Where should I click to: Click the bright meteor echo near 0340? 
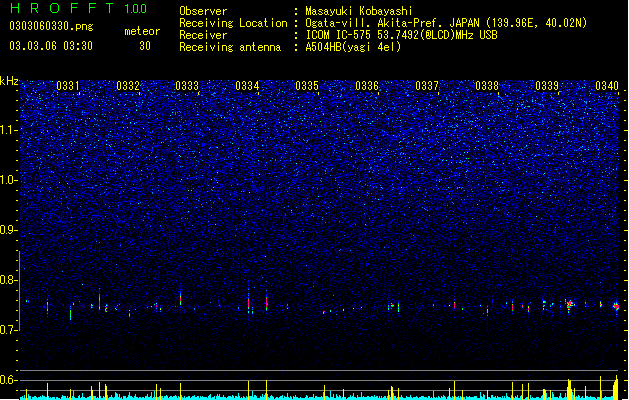(617, 307)
